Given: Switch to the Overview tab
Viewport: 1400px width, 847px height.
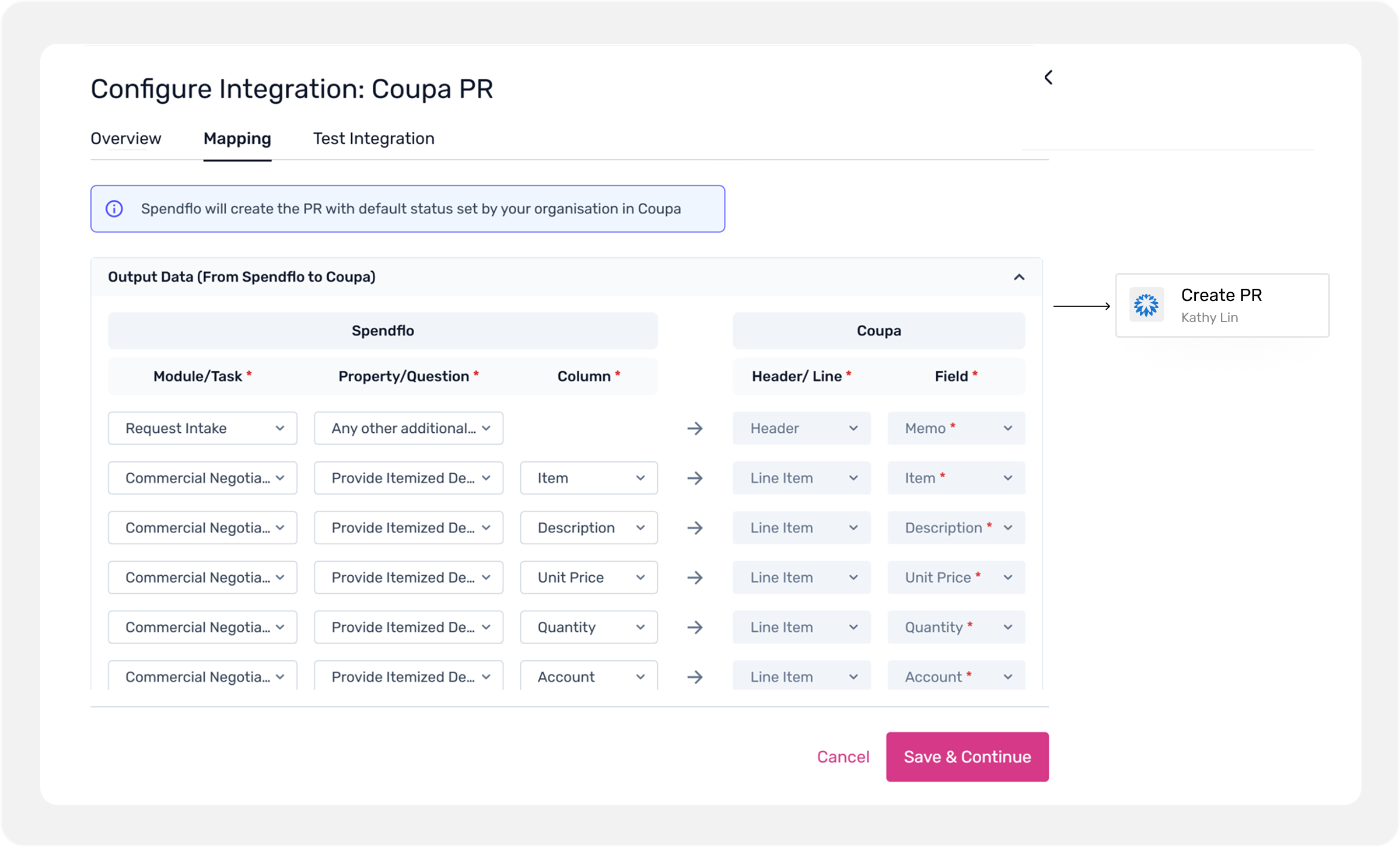Looking at the screenshot, I should coord(126,139).
